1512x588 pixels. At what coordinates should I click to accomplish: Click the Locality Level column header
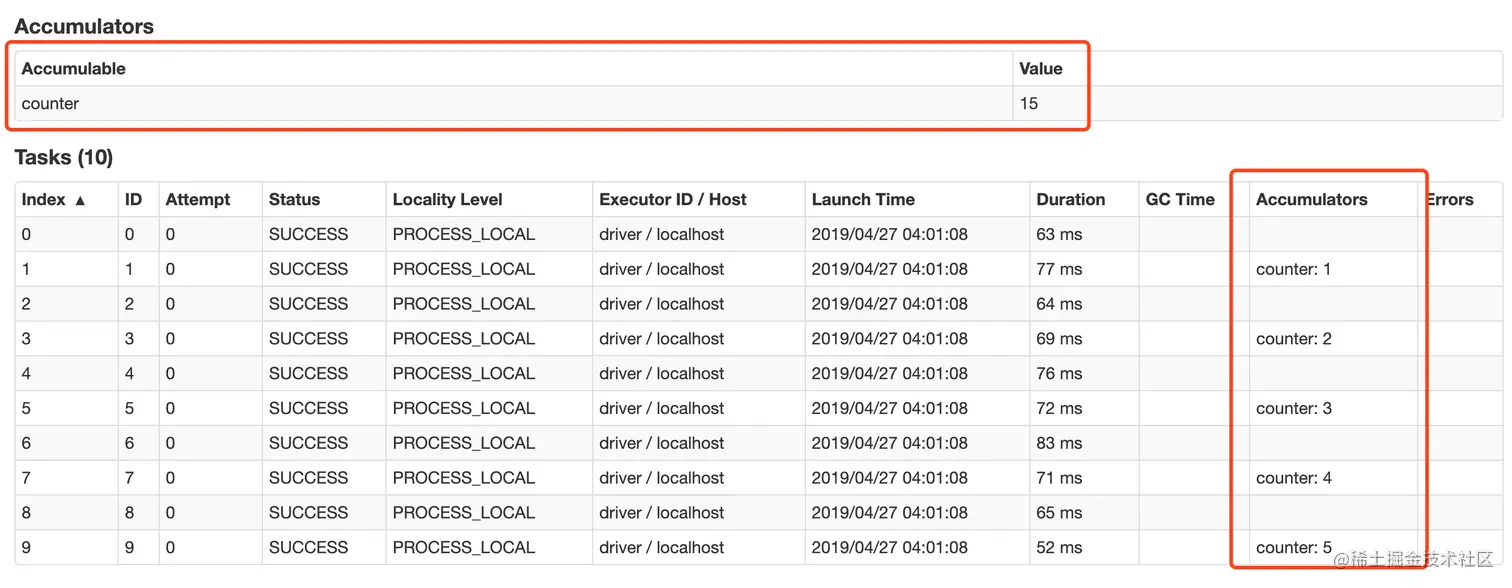coord(447,199)
